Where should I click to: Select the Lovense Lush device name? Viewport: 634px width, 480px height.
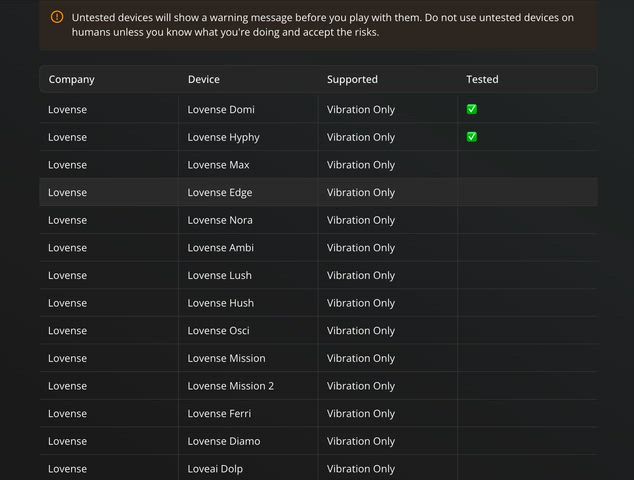219,275
